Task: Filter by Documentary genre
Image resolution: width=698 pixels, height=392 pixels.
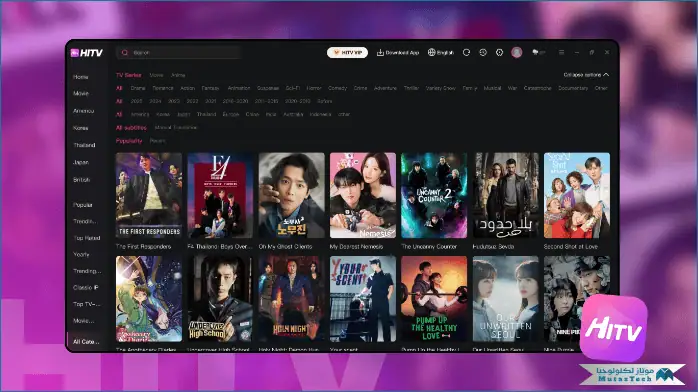Action: tap(573, 88)
